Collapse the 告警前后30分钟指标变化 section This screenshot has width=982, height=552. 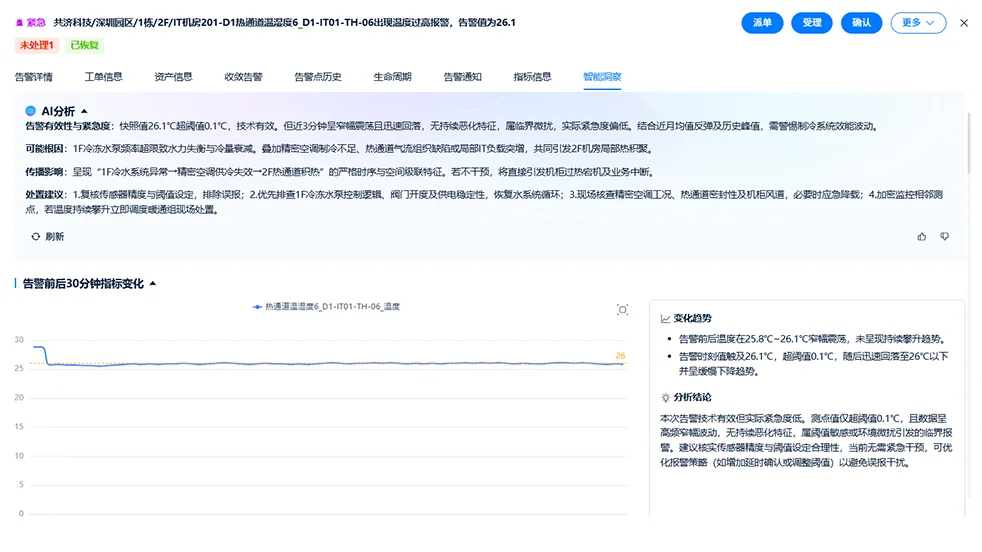coord(153,284)
